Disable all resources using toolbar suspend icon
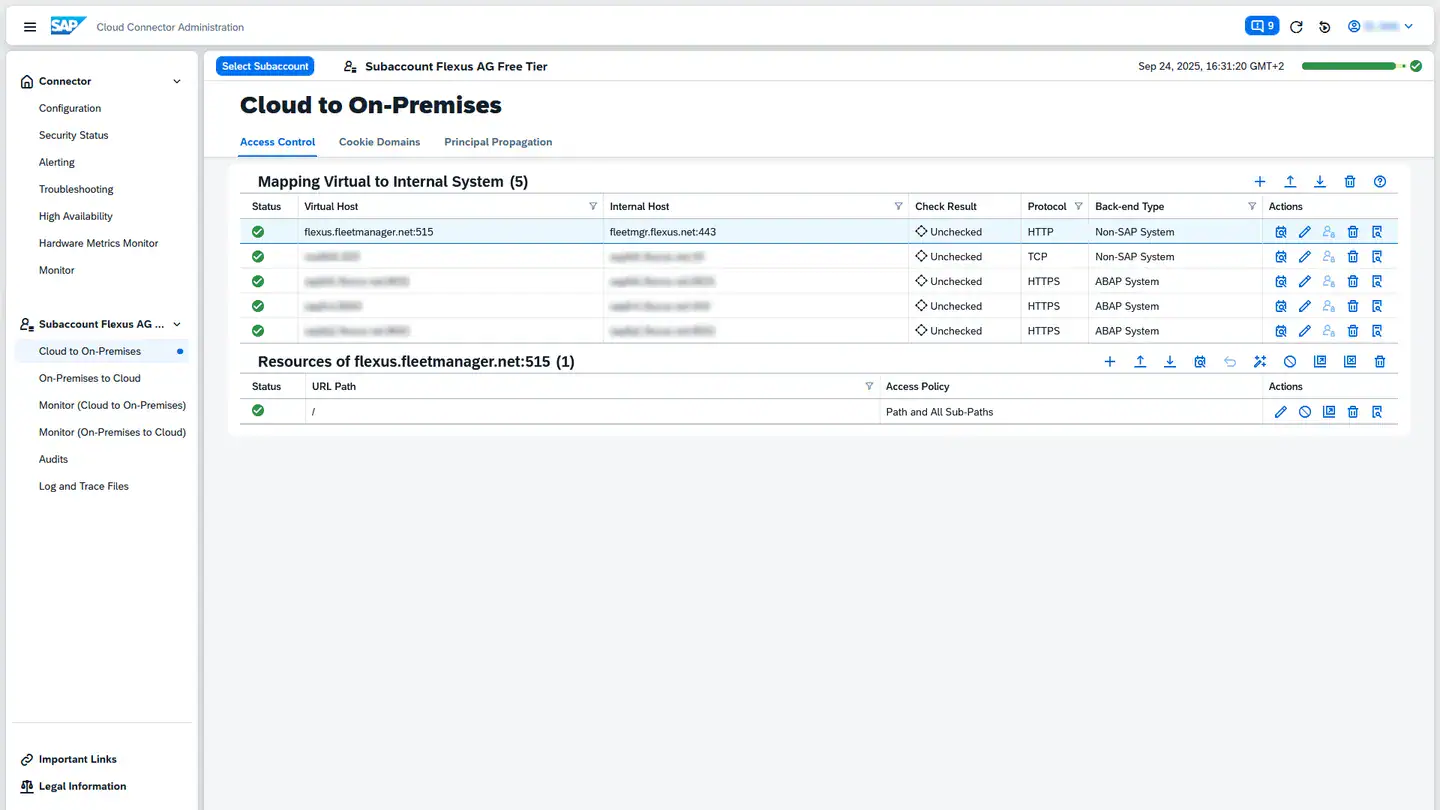 point(1290,362)
